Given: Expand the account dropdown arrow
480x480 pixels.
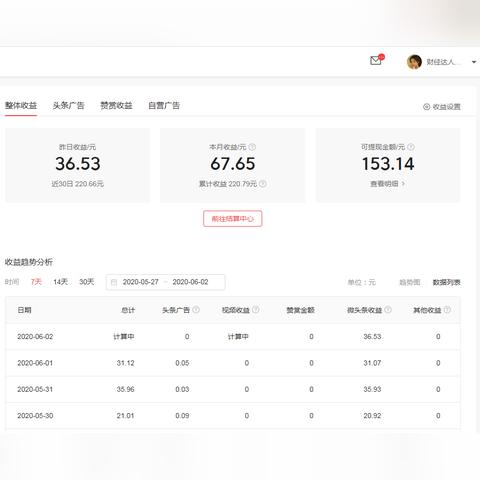Looking at the screenshot, I should pos(474,62).
